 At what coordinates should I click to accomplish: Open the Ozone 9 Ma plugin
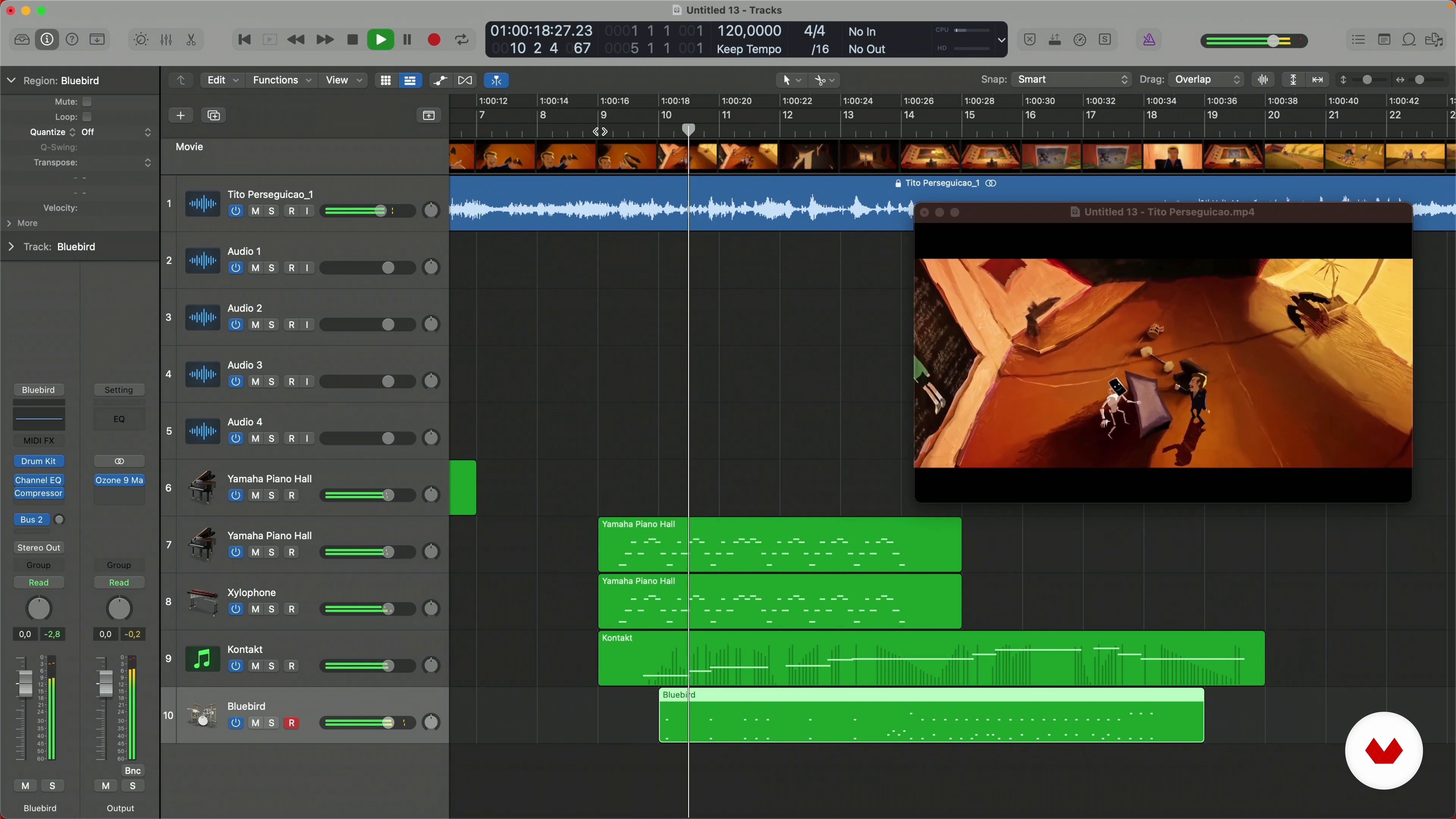coord(119,480)
